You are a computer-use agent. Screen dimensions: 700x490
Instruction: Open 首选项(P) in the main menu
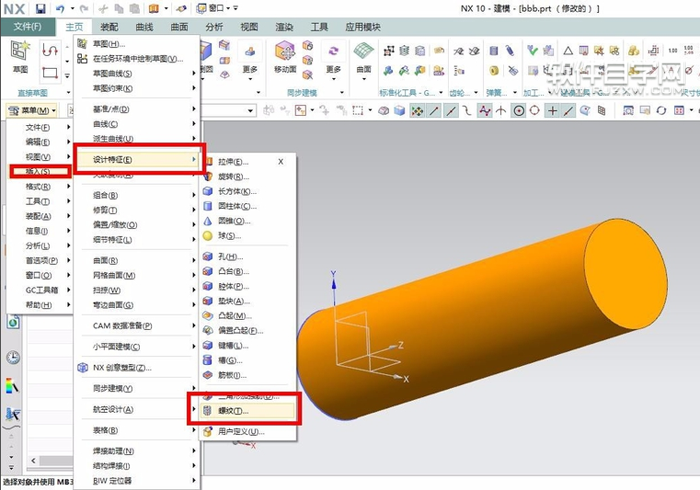tap(40, 260)
